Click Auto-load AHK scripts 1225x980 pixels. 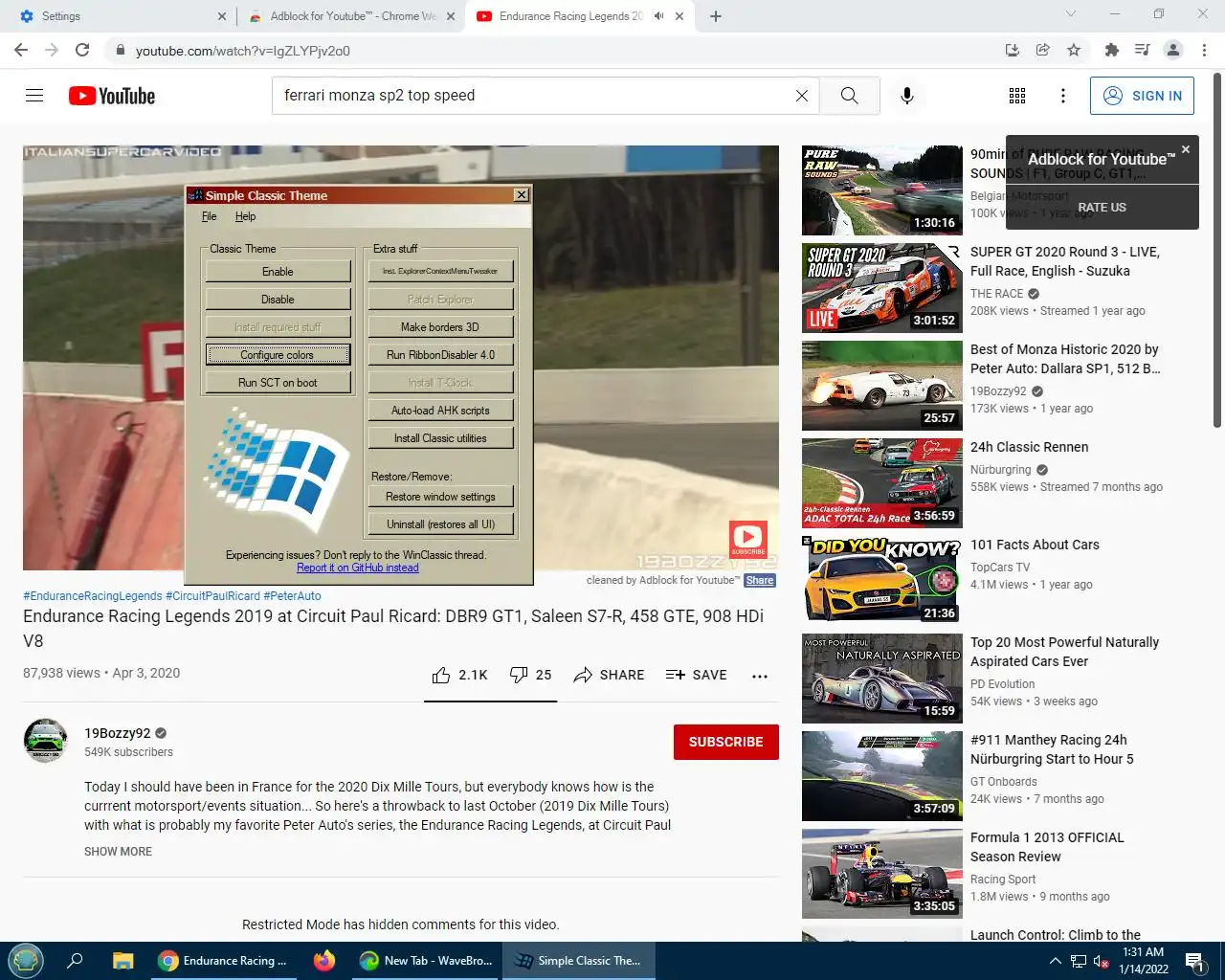pyautogui.click(x=440, y=411)
